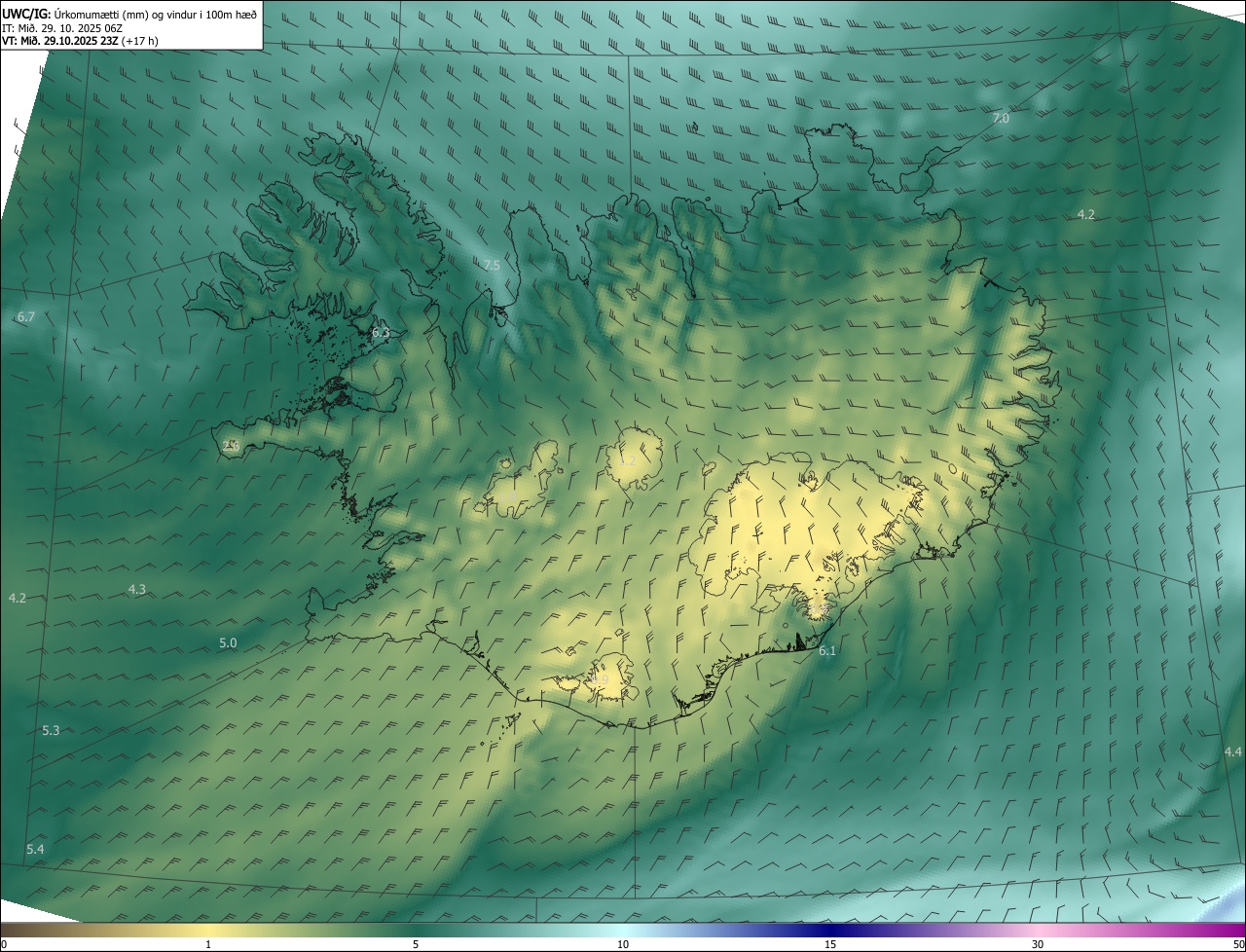1246x952 pixels.
Task: Click the 5 tick on the colour scale
Action: coord(416,944)
